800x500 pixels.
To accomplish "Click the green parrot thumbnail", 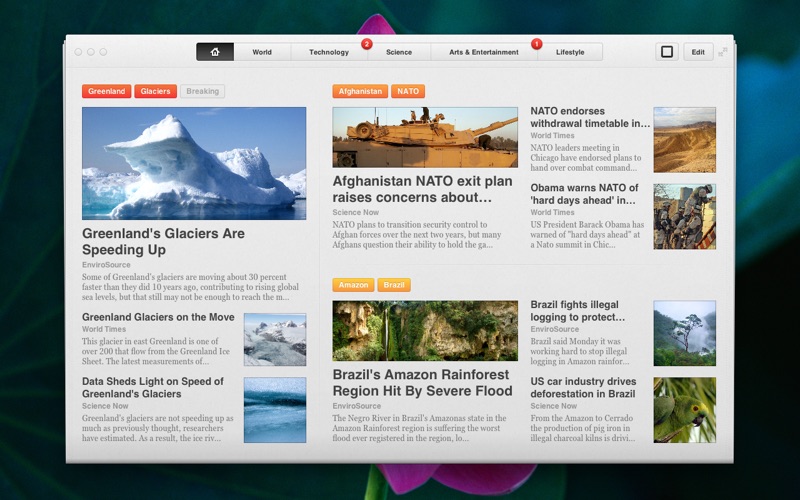I will (684, 410).
